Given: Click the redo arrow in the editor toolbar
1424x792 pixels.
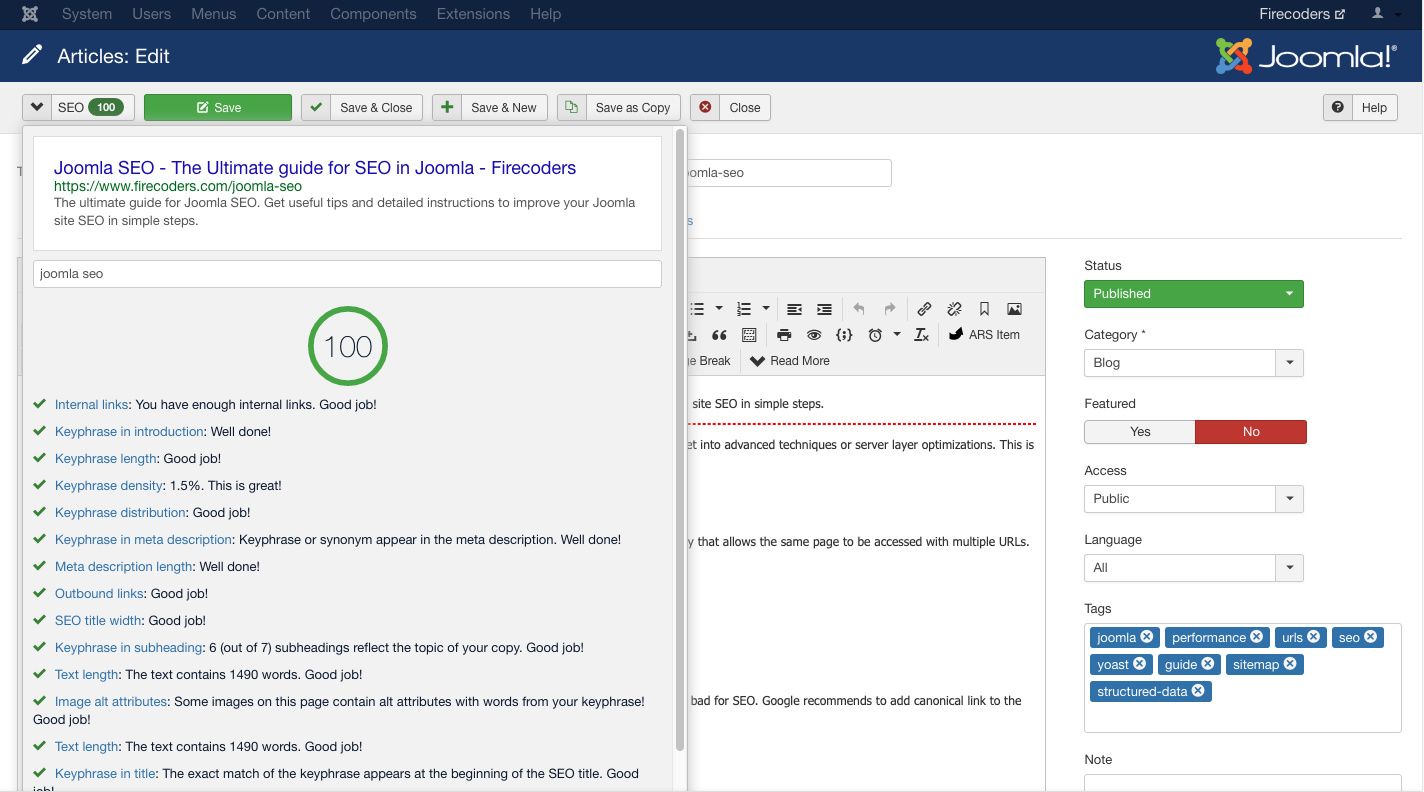Looking at the screenshot, I should [889, 309].
